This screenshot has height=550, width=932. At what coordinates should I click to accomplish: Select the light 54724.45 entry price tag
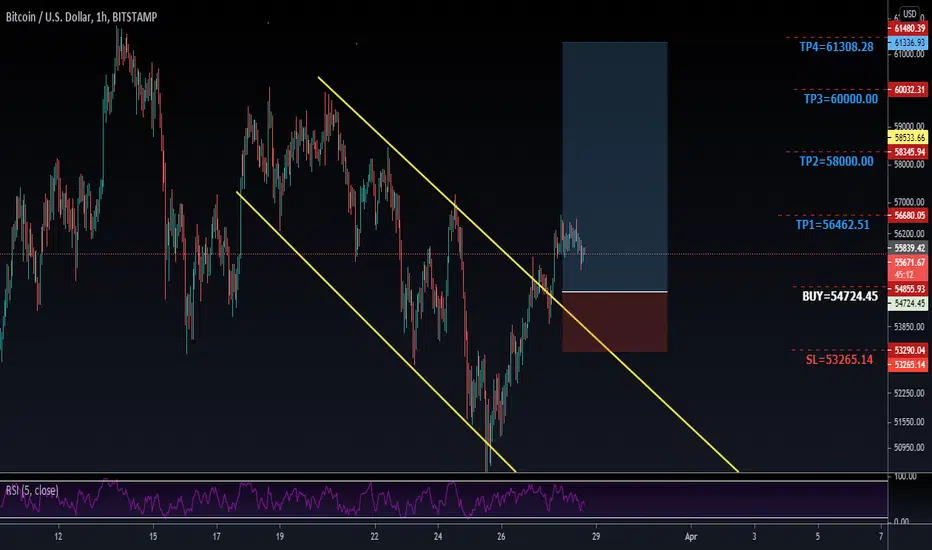click(x=908, y=304)
